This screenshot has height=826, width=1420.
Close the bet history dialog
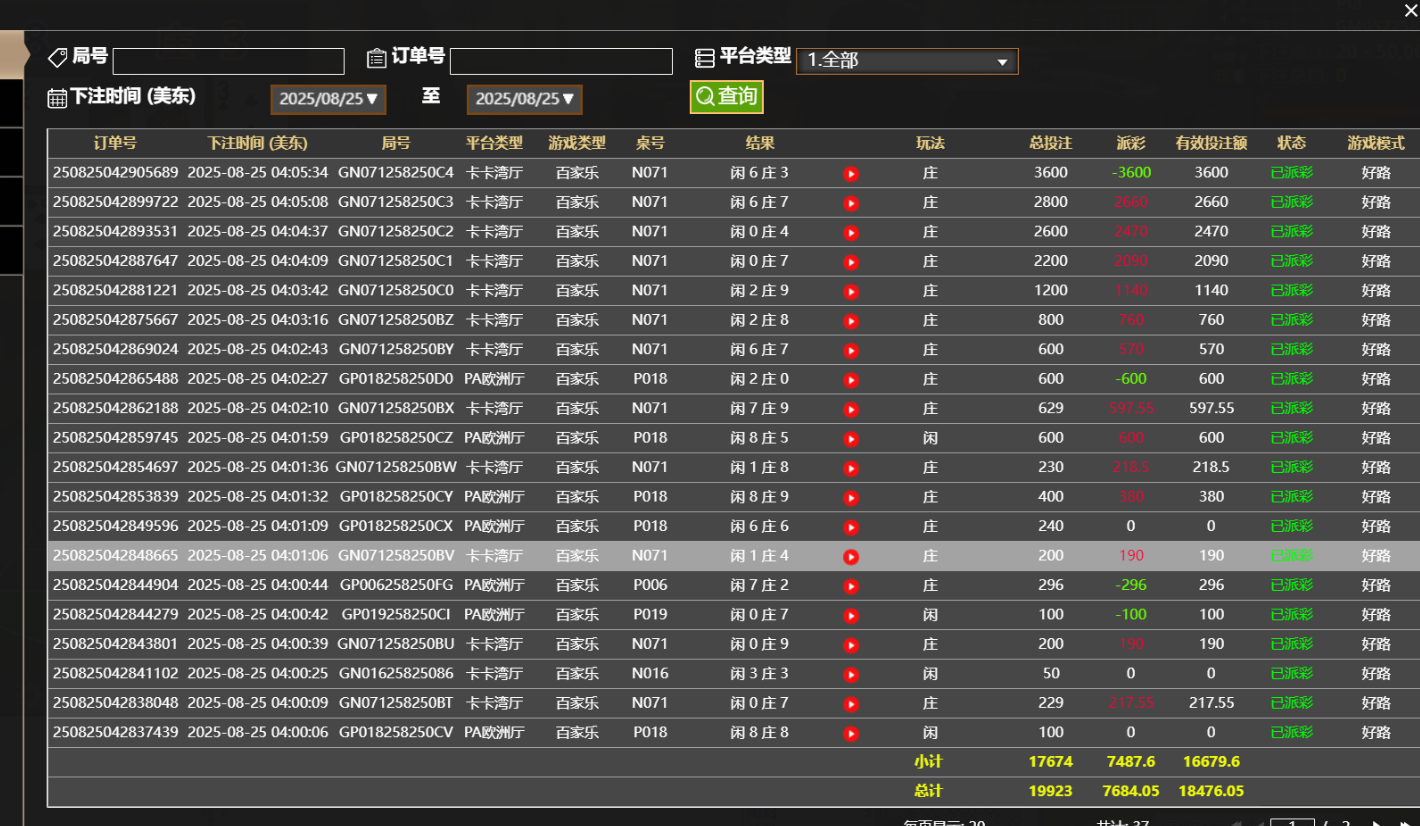pos(1410,10)
